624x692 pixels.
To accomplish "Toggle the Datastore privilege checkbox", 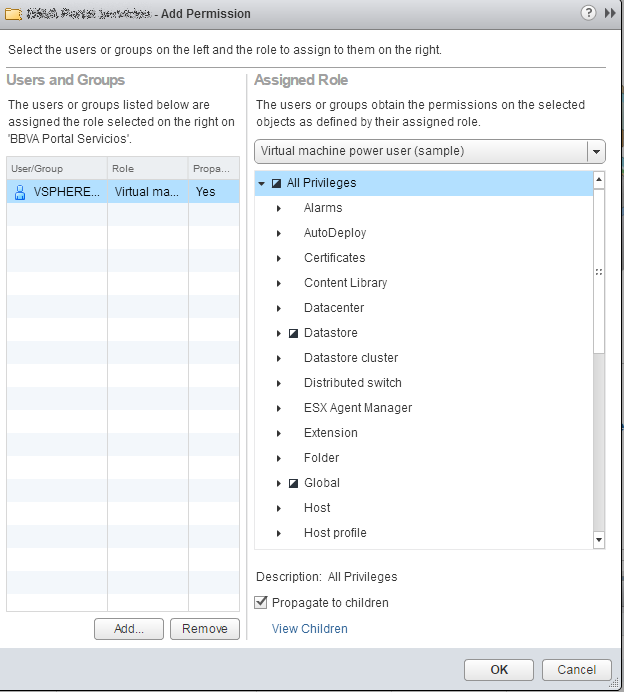I will tap(293, 333).
